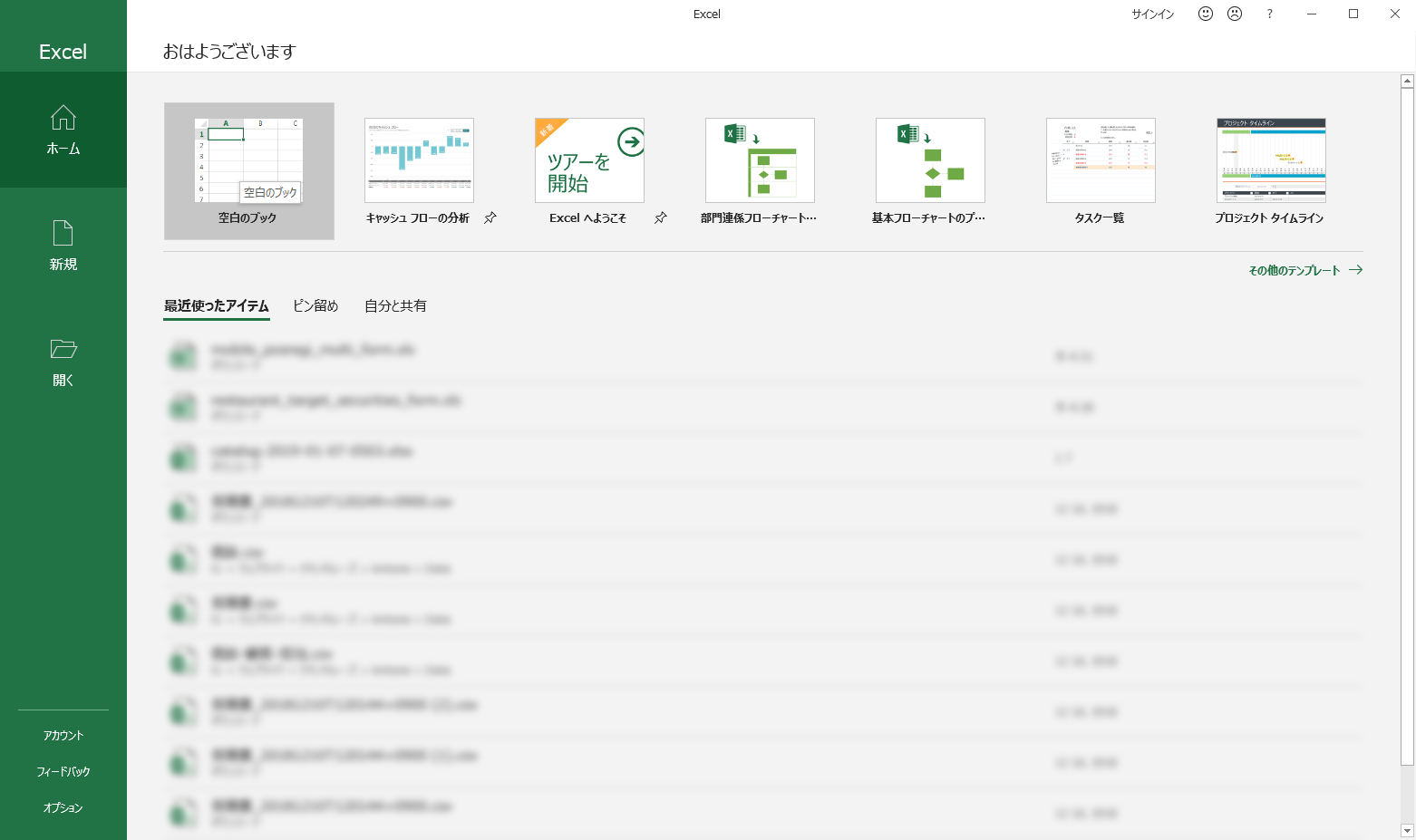Open the New (新規) sidebar page
The image size is (1416, 840).
[x=63, y=246]
